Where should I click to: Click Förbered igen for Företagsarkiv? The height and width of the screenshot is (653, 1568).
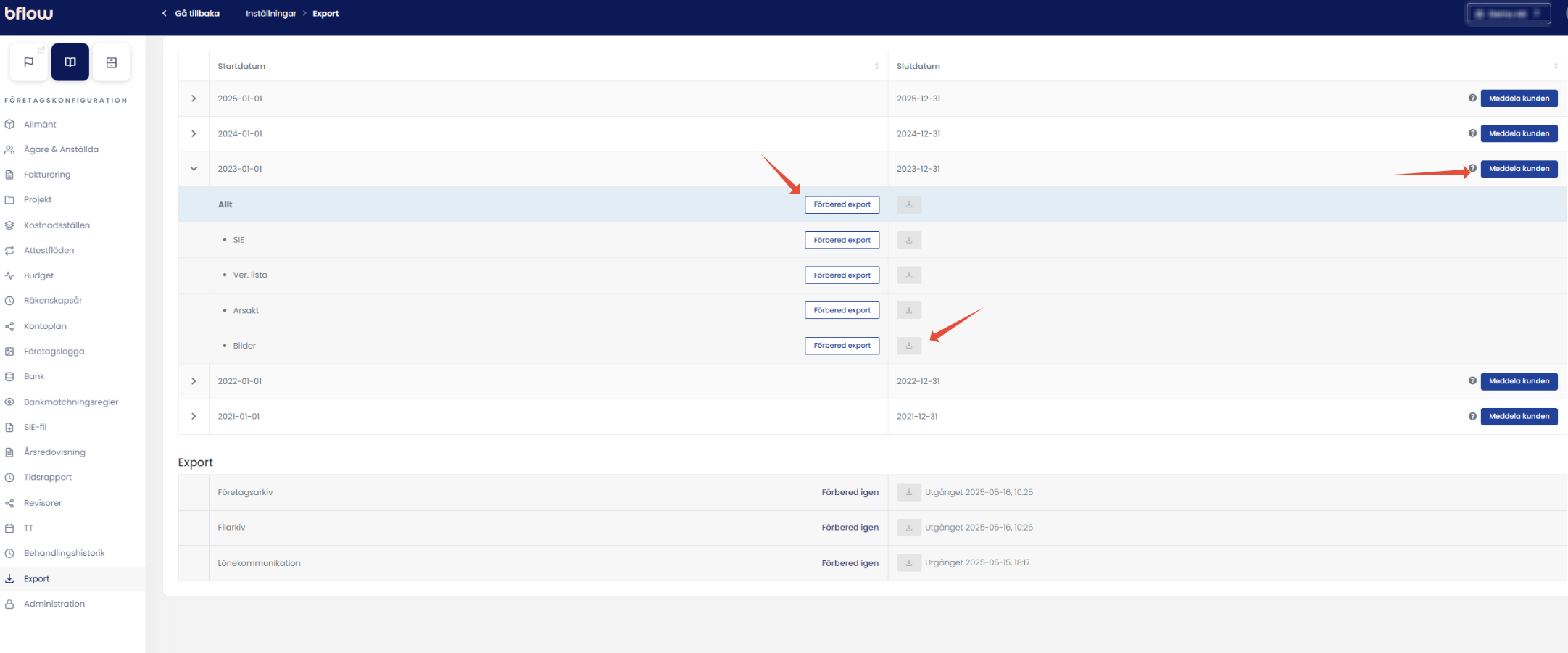click(x=850, y=492)
